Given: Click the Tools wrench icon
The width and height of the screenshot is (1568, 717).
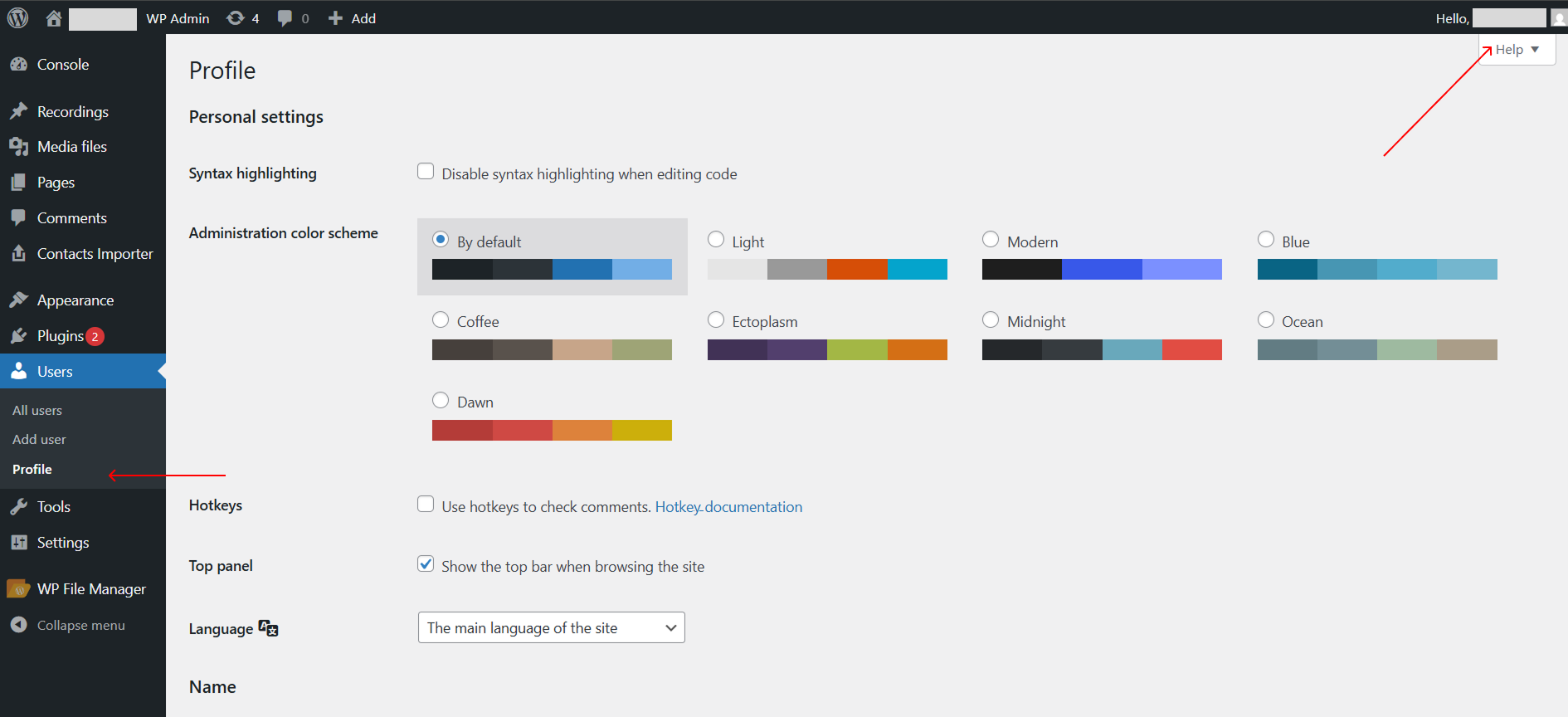Looking at the screenshot, I should (x=18, y=507).
